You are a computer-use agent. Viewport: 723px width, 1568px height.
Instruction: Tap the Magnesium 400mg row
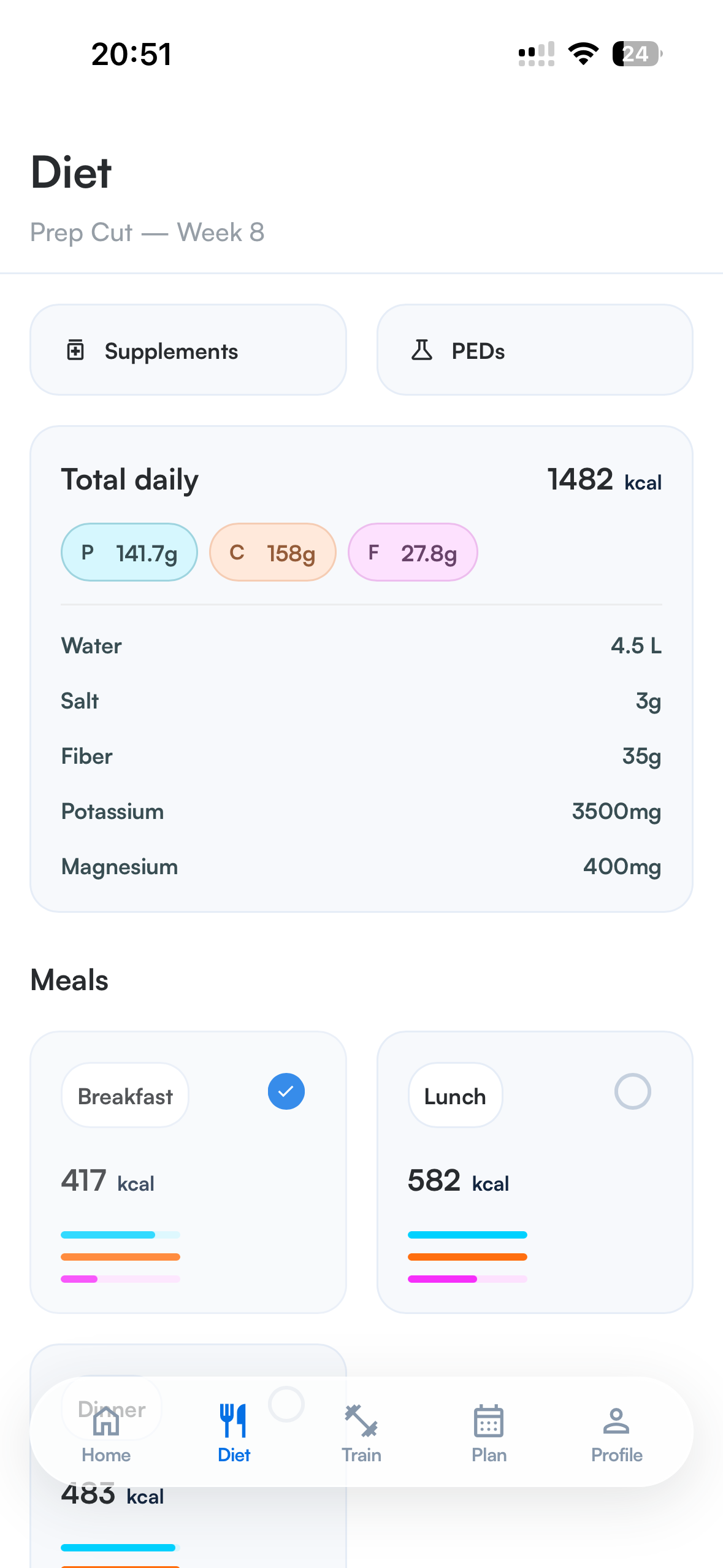coord(361,867)
